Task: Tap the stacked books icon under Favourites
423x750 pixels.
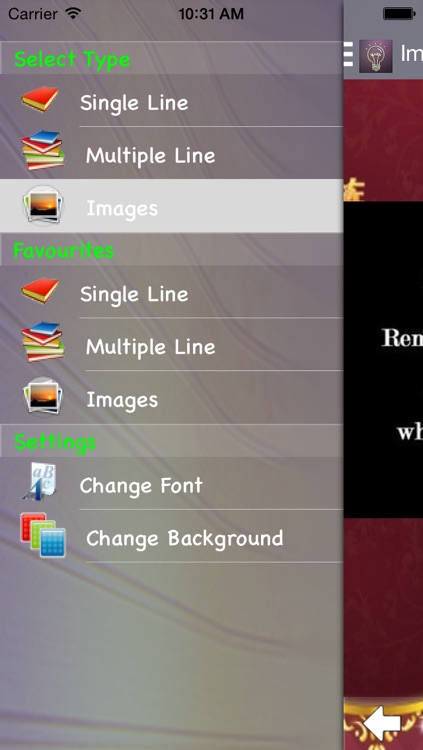Action: (43, 342)
